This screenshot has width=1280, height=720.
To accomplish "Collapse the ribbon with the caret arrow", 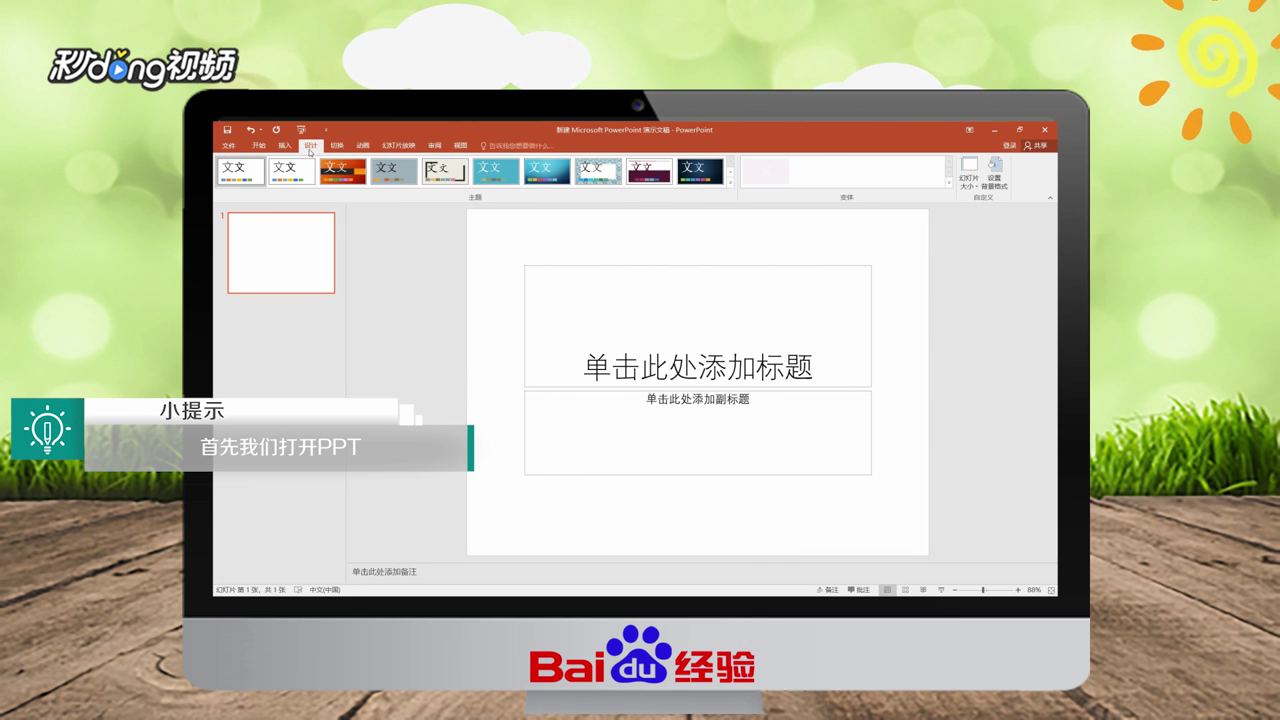I will [x=1050, y=198].
